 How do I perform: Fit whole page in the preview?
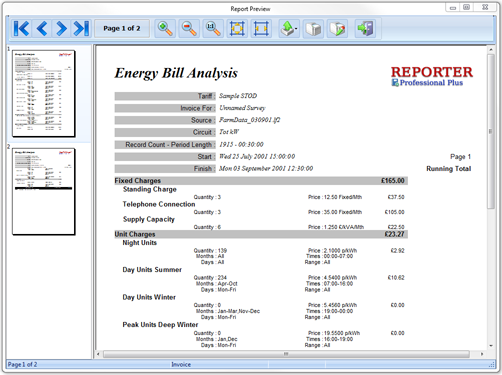click(237, 28)
